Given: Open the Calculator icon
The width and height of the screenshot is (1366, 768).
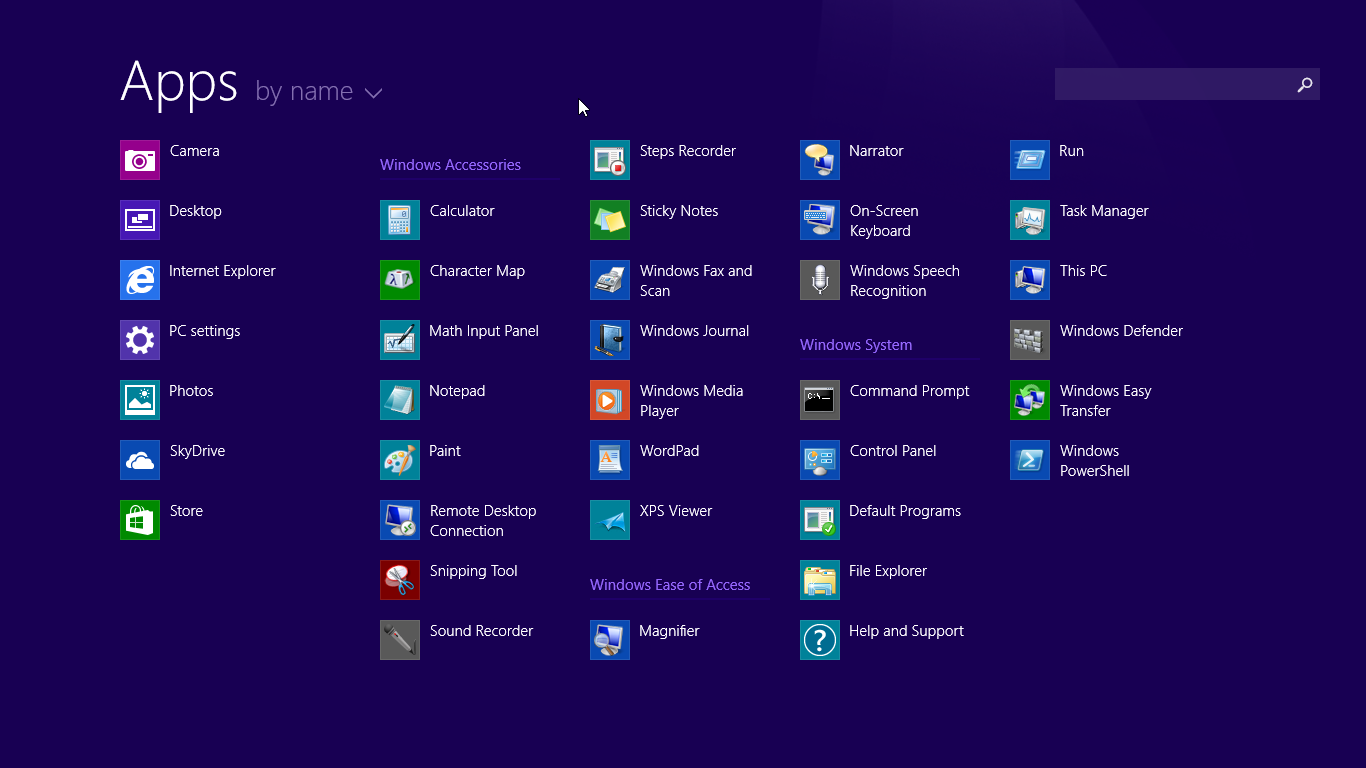Looking at the screenshot, I should click(x=400, y=220).
